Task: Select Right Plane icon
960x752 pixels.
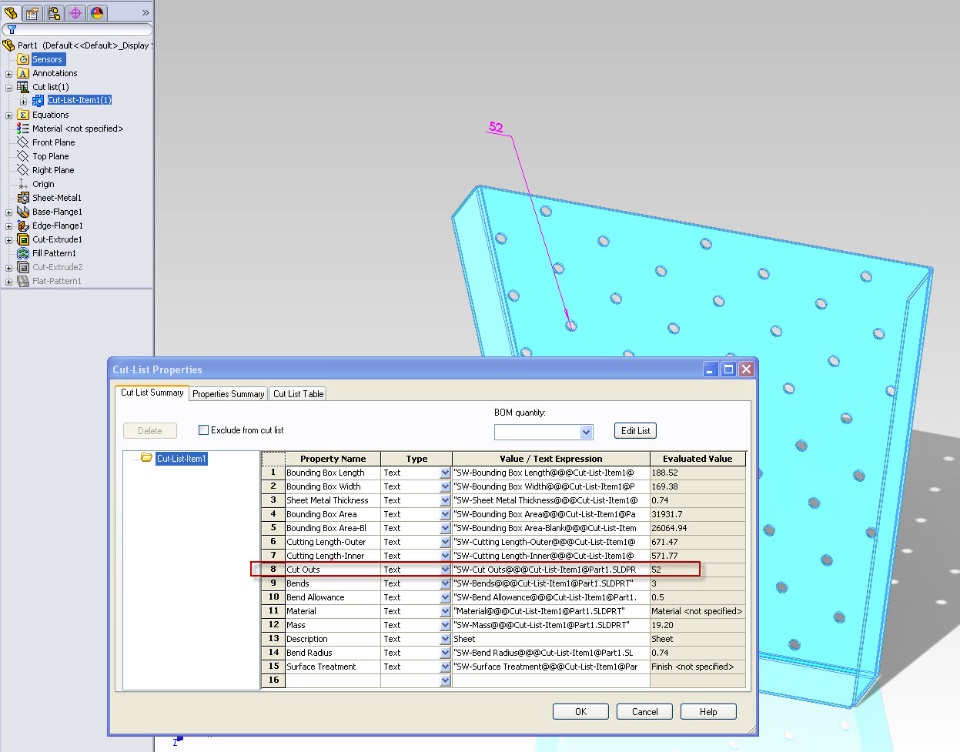Action: tap(23, 170)
